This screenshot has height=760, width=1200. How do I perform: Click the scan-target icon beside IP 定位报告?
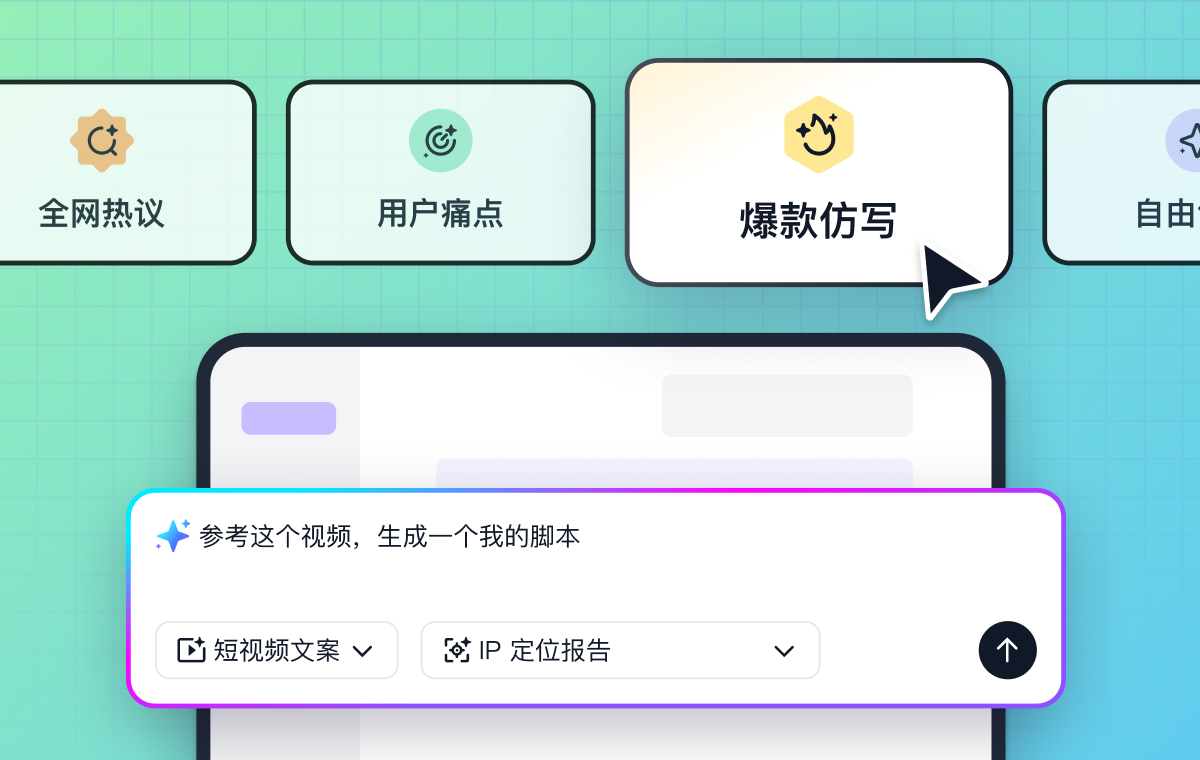coord(457,651)
